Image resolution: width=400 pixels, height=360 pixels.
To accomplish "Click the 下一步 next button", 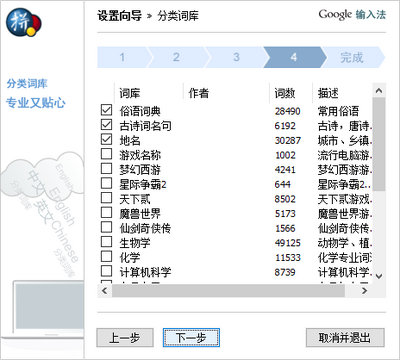I will pyautogui.click(x=191, y=338).
